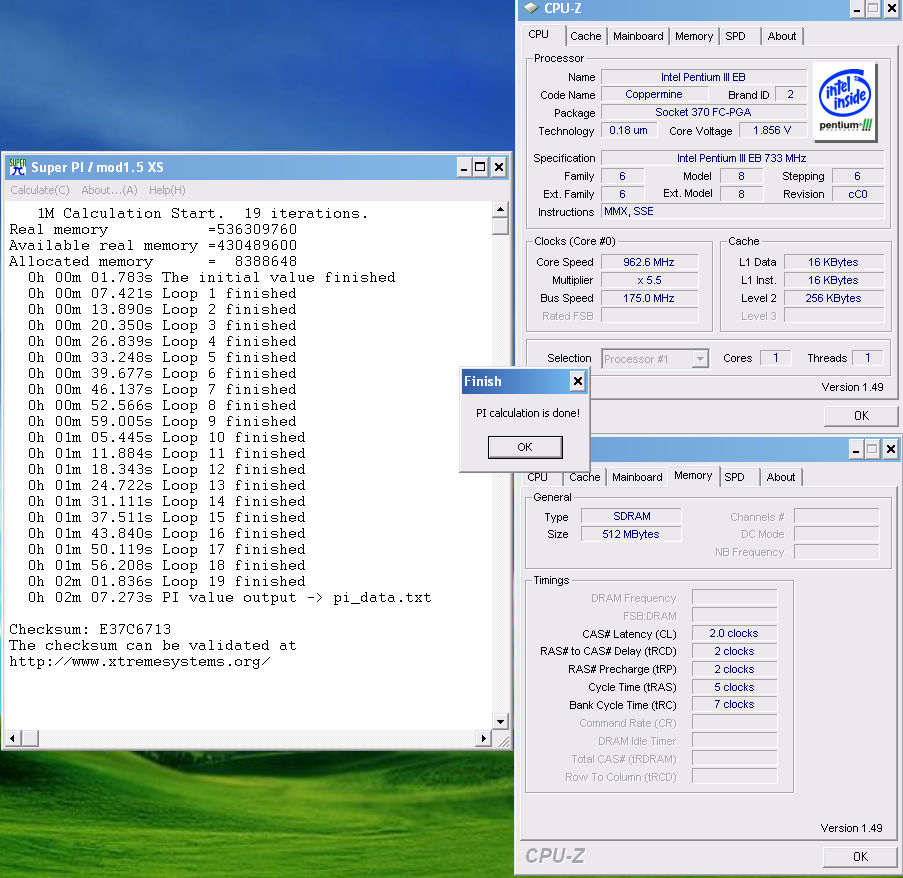Screen dimensions: 903x878
Task: Click the 'Checksum: E37C6713' line in Super PI
Action: [x=90, y=629]
